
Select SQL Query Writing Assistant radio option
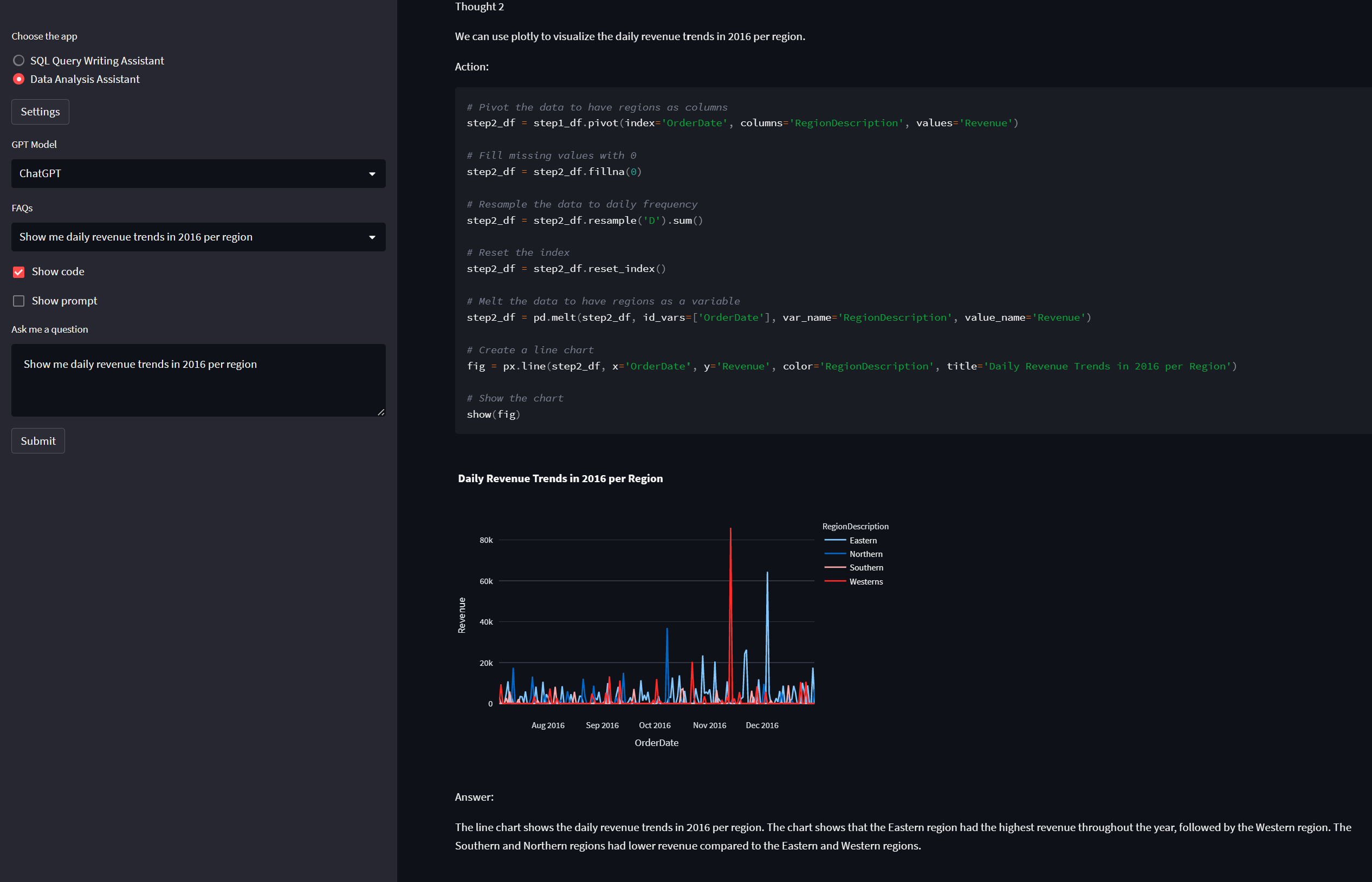click(19, 61)
